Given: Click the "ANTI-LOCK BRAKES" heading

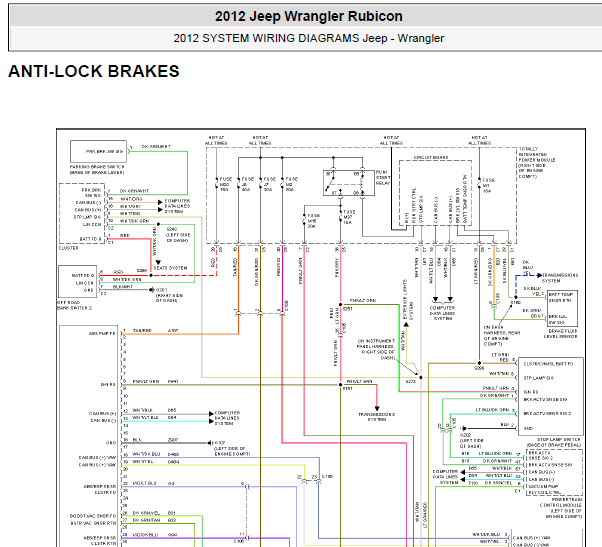Looking at the screenshot, I should pyautogui.click(x=94, y=71).
